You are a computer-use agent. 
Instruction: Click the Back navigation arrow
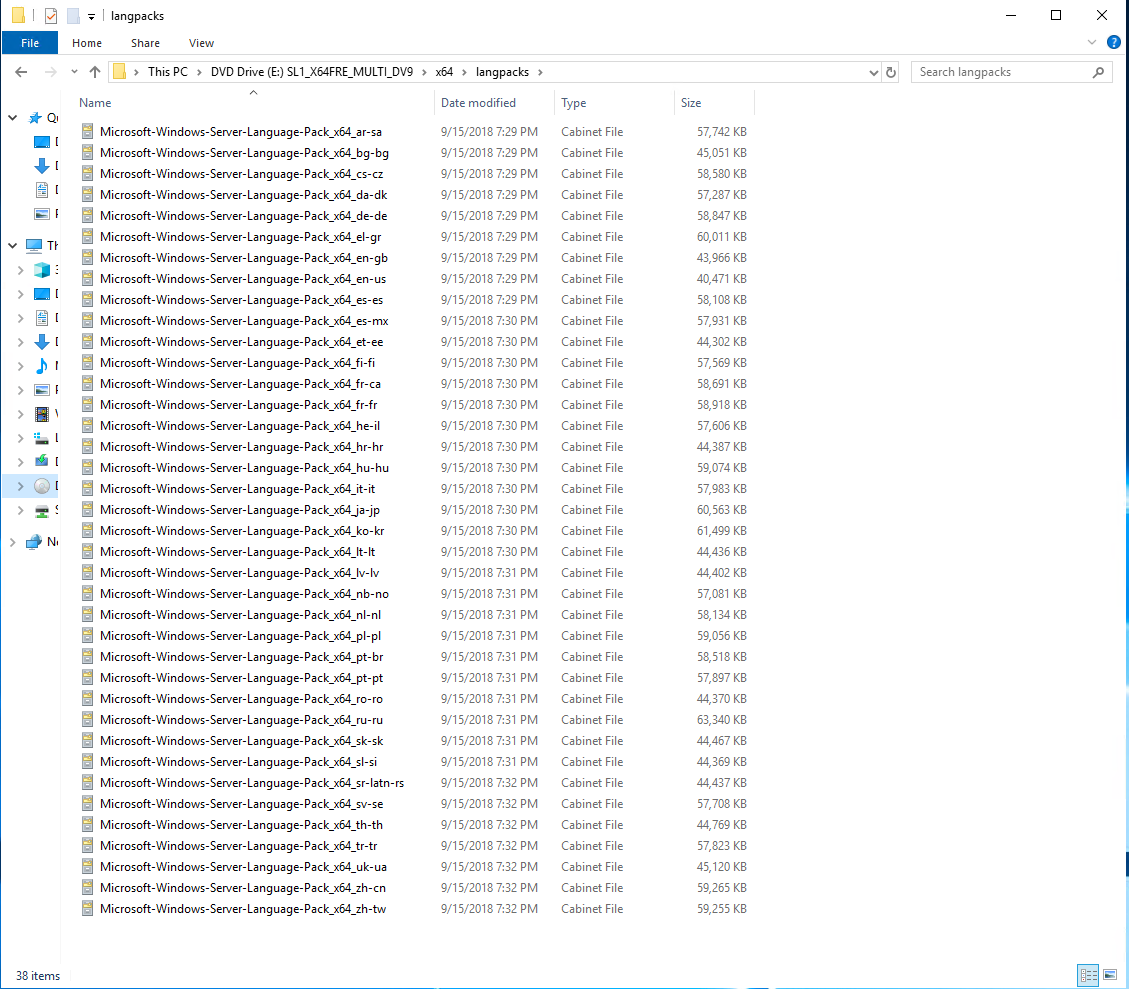tap(22, 72)
